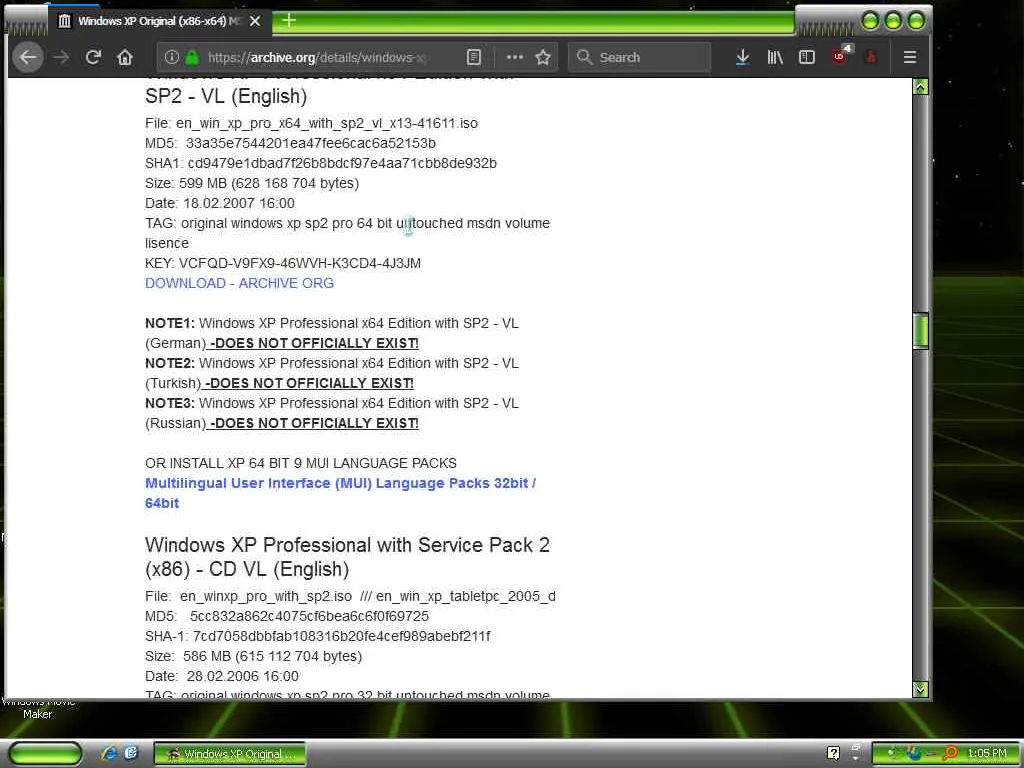Show the Firefox sidebars
This screenshot has height=768, width=1024.
[807, 57]
